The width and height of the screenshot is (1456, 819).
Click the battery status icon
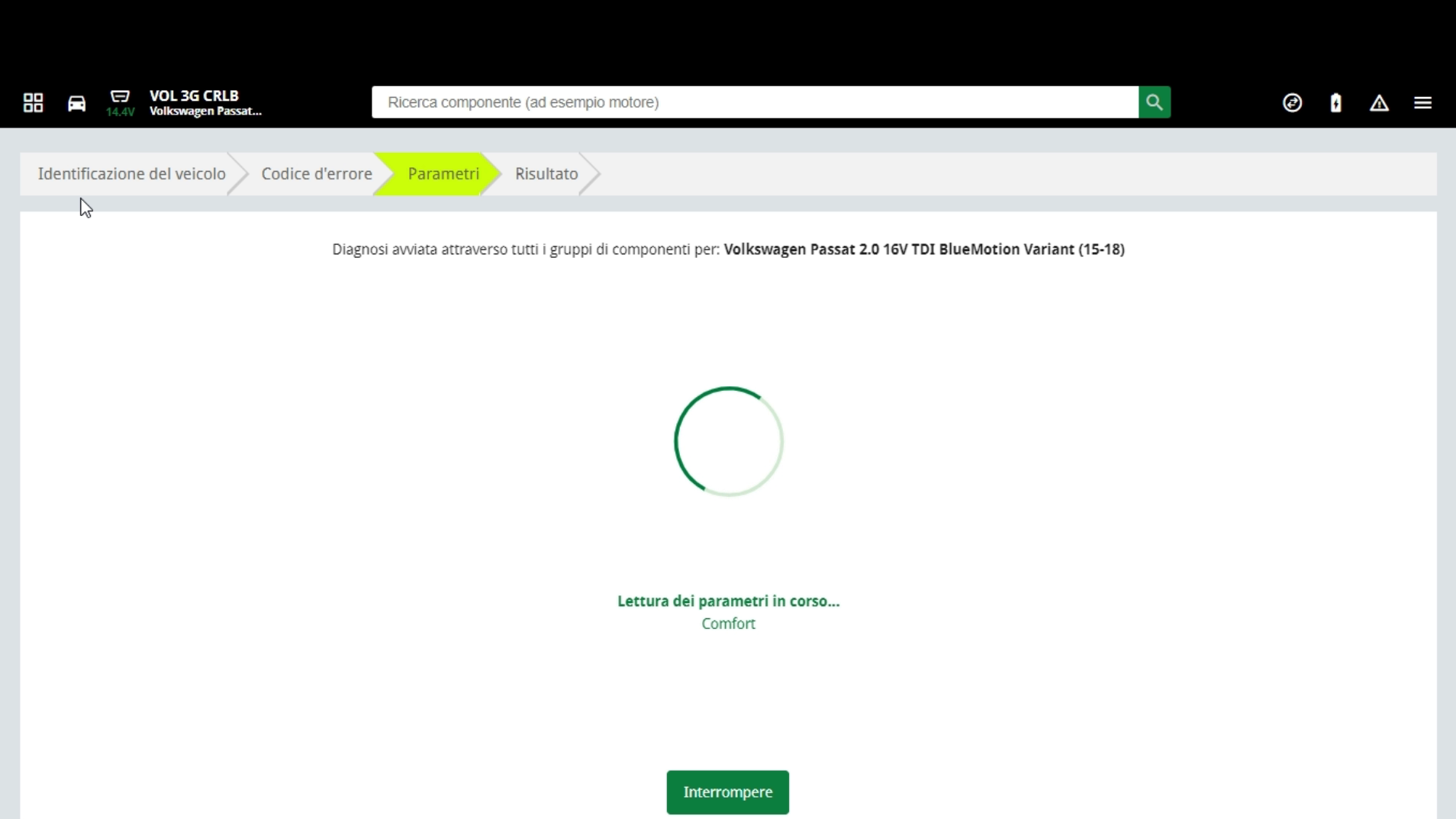click(x=1335, y=102)
